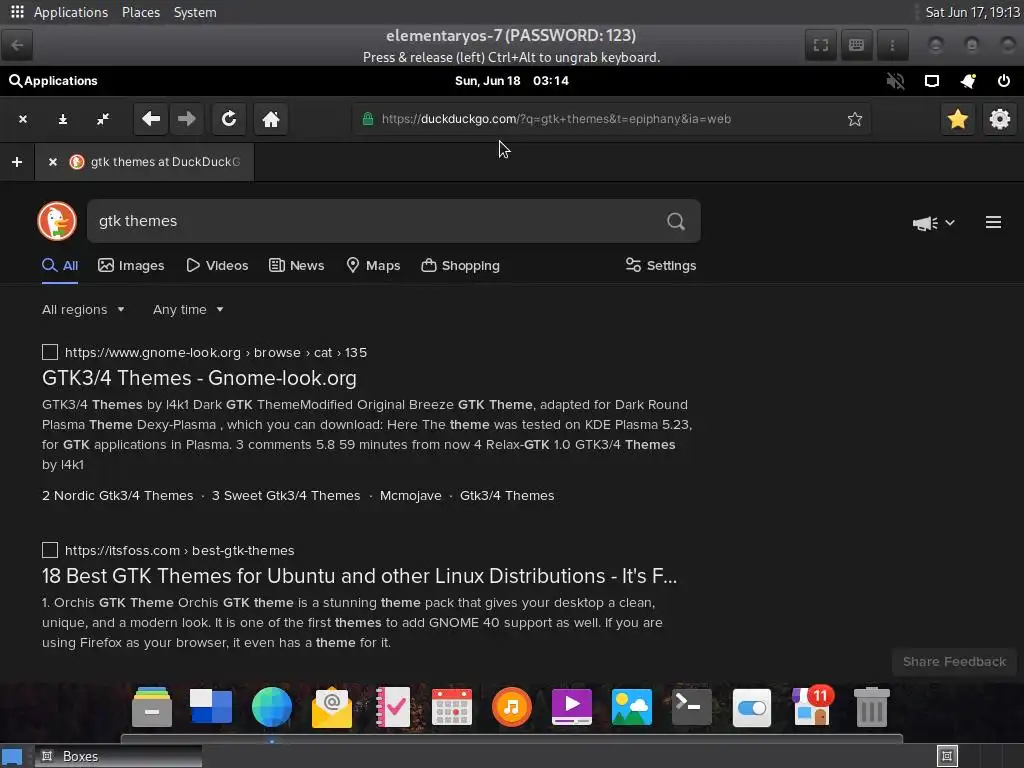Open Music app from dock
This screenshot has width=1024, height=768.
pos(512,707)
